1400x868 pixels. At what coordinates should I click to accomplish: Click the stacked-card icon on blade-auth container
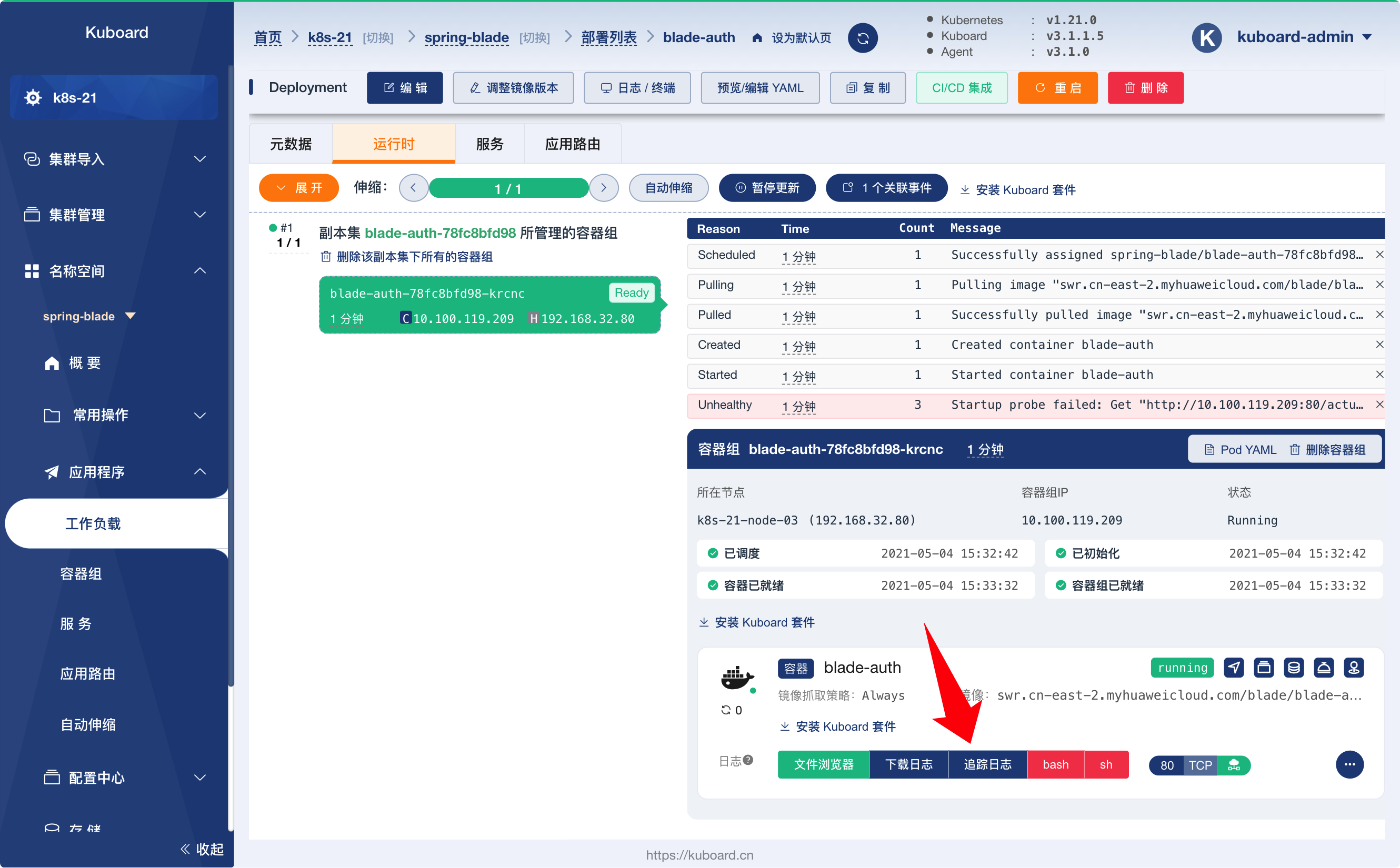pyautogui.click(x=1264, y=667)
